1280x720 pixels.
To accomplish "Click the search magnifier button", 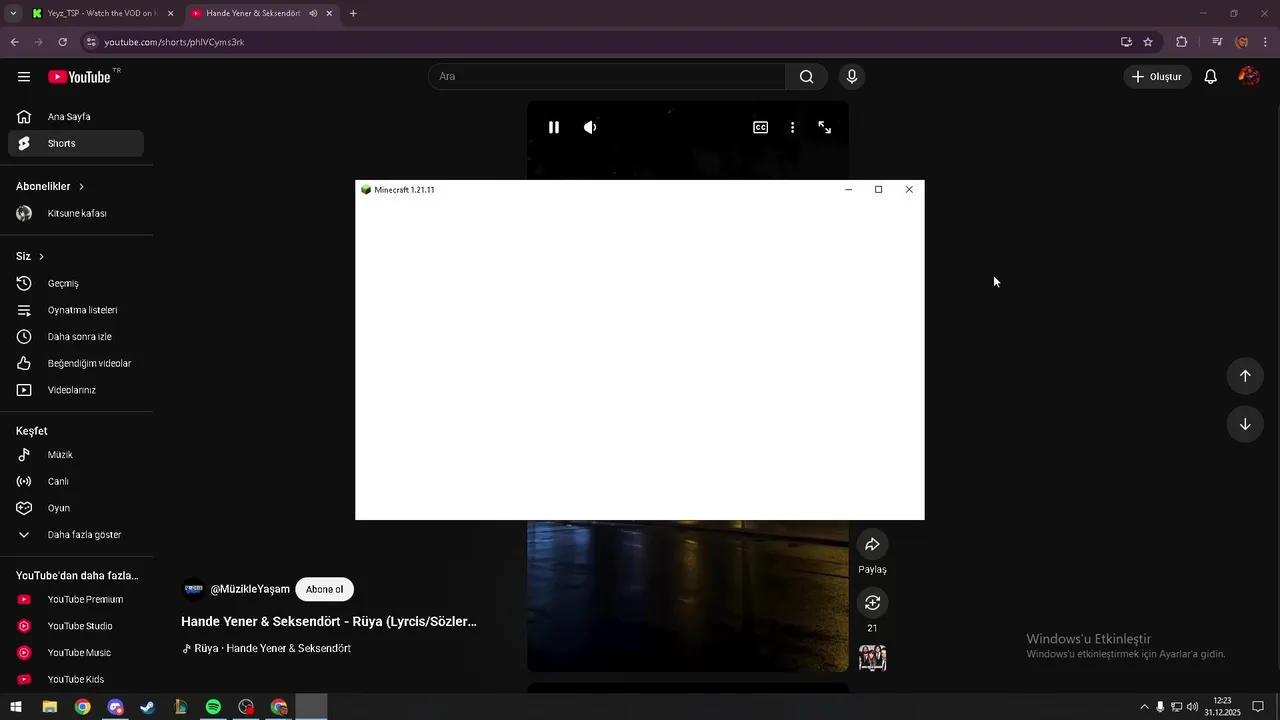I will coord(806,77).
